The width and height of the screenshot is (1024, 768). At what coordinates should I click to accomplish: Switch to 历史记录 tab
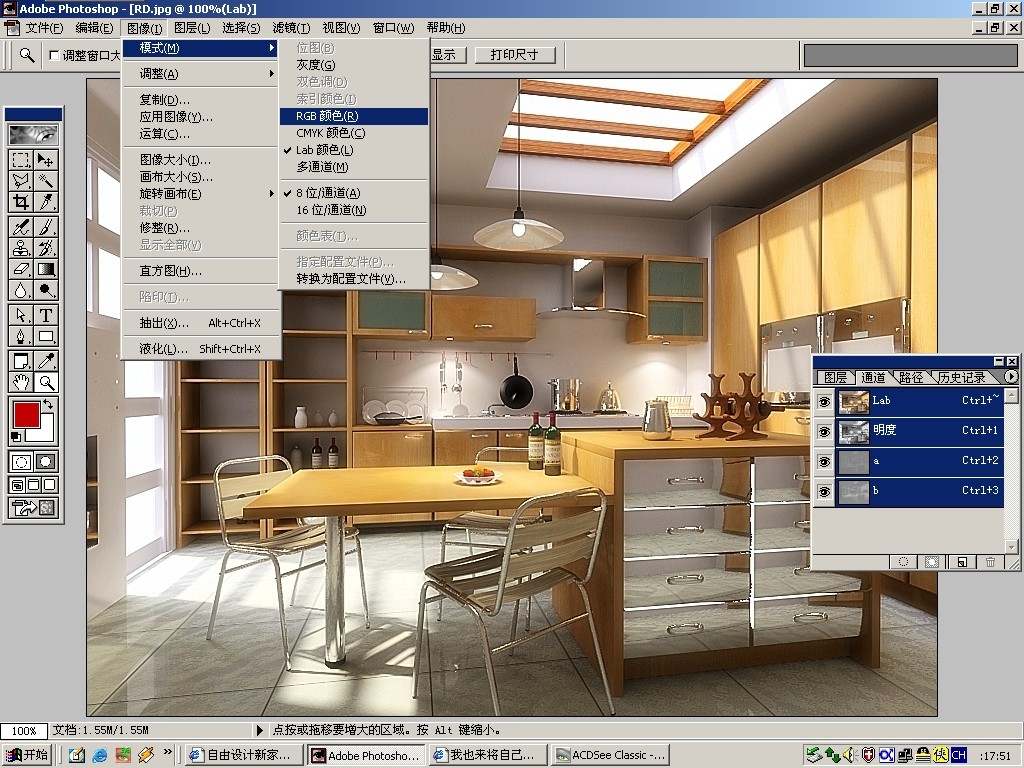point(961,377)
